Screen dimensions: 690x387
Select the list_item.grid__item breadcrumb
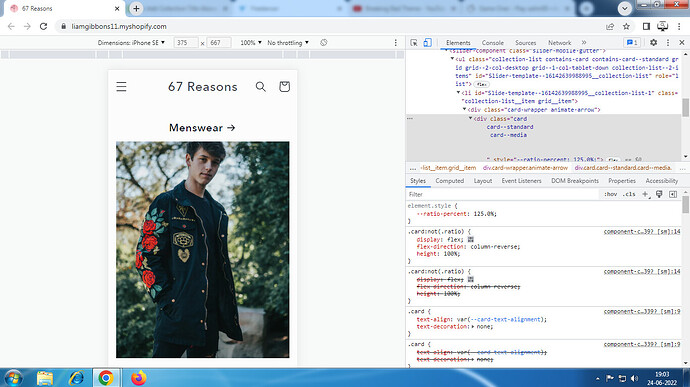coord(448,168)
